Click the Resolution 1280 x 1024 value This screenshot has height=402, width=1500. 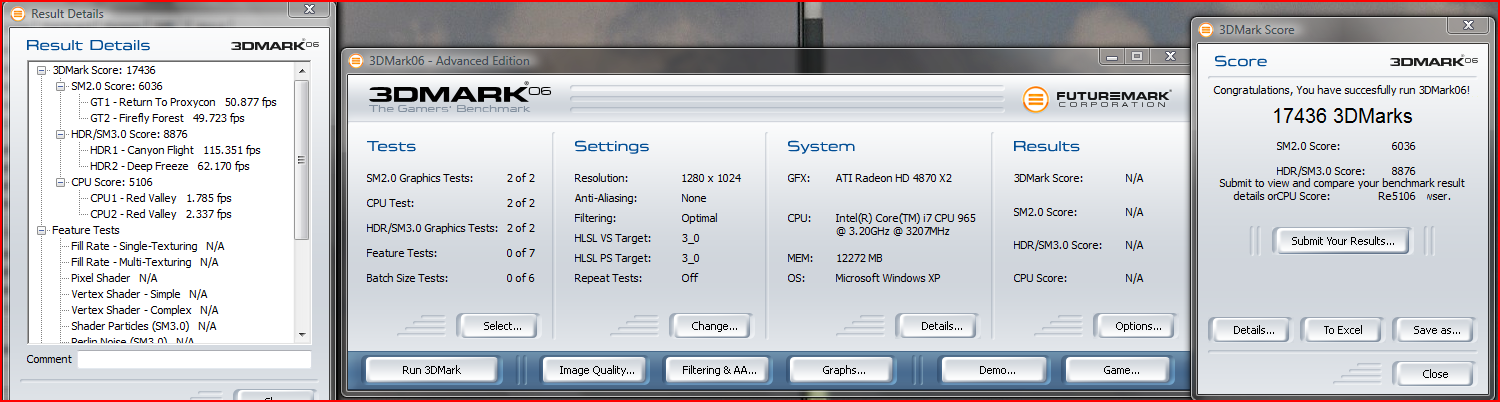[x=711, y=178]
